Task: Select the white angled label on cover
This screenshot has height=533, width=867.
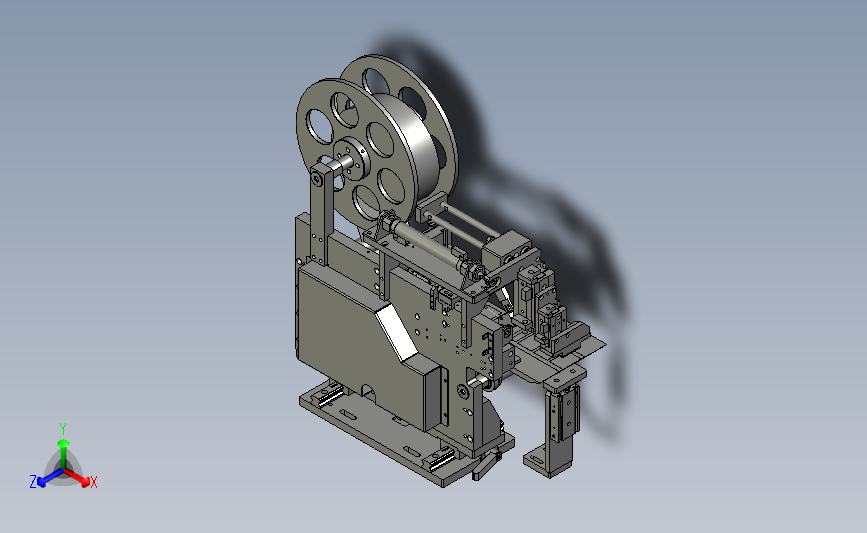Action: (396, 335)
